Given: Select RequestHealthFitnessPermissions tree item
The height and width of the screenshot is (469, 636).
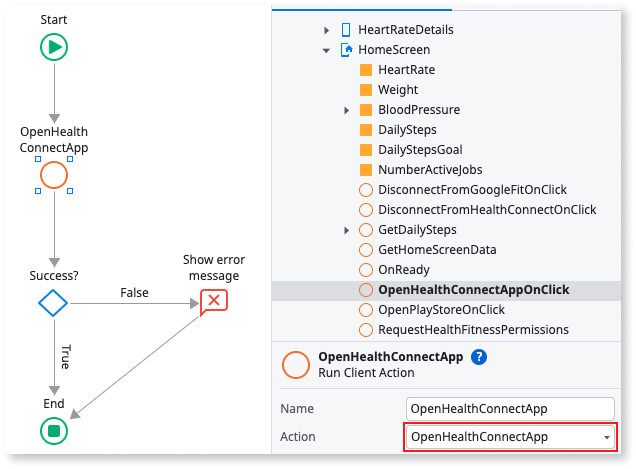Looking at the screenshot, I should click(473, 329).
